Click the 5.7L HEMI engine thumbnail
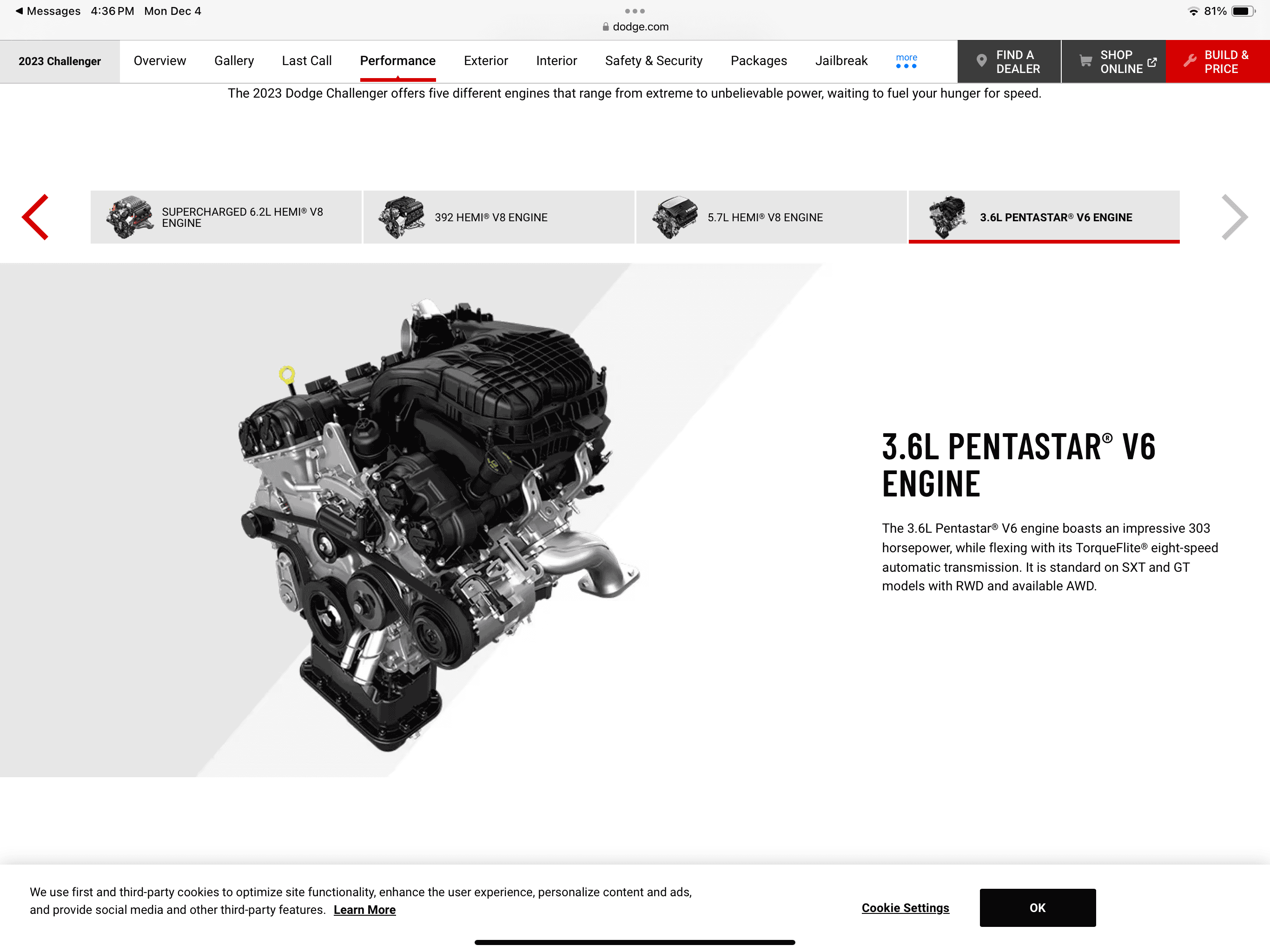This screenshot has width=1270, height=952. (675, 217)
